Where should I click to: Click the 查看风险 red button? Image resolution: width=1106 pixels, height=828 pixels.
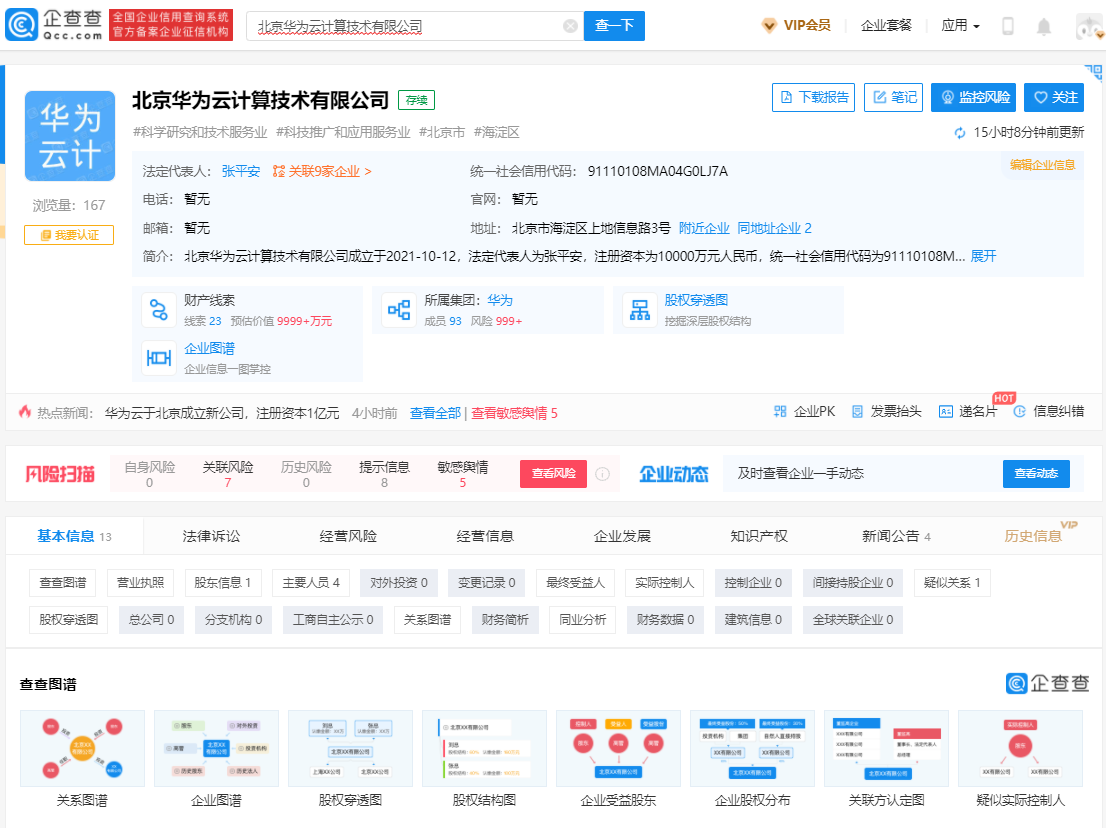click(553, 474)
